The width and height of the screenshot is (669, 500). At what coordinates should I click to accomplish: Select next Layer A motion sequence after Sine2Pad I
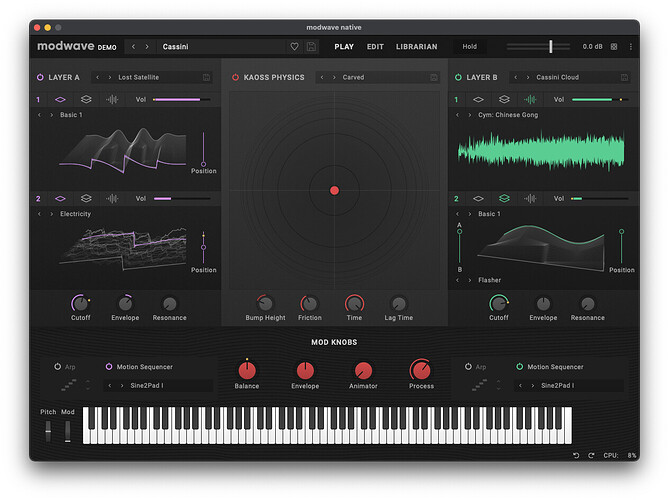tap(122, 385)
